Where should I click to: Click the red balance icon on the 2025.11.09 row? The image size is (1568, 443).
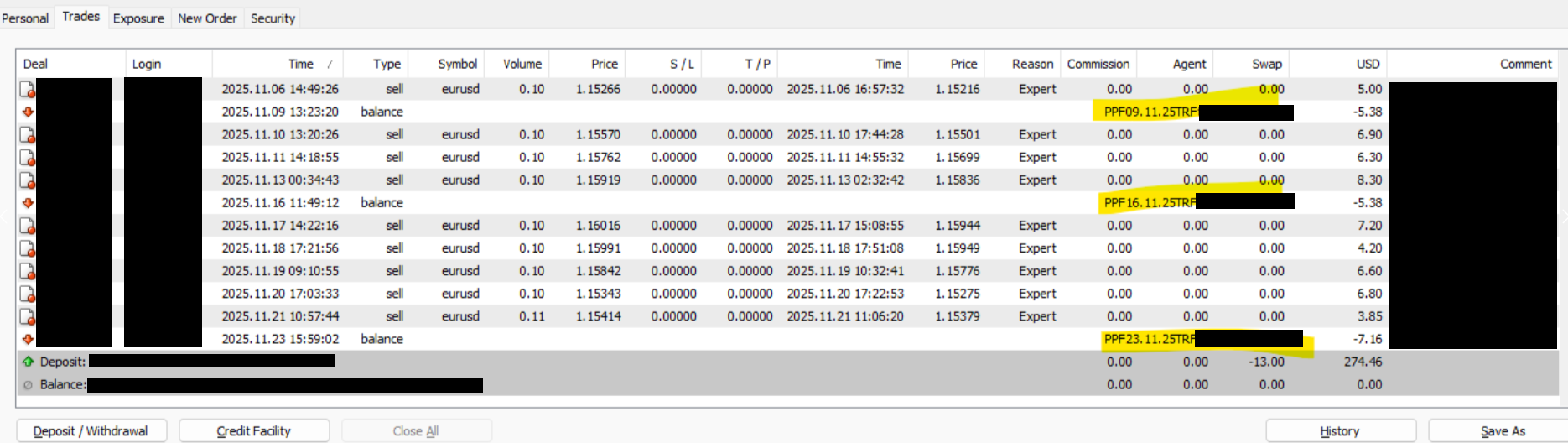tap(28, 112)
